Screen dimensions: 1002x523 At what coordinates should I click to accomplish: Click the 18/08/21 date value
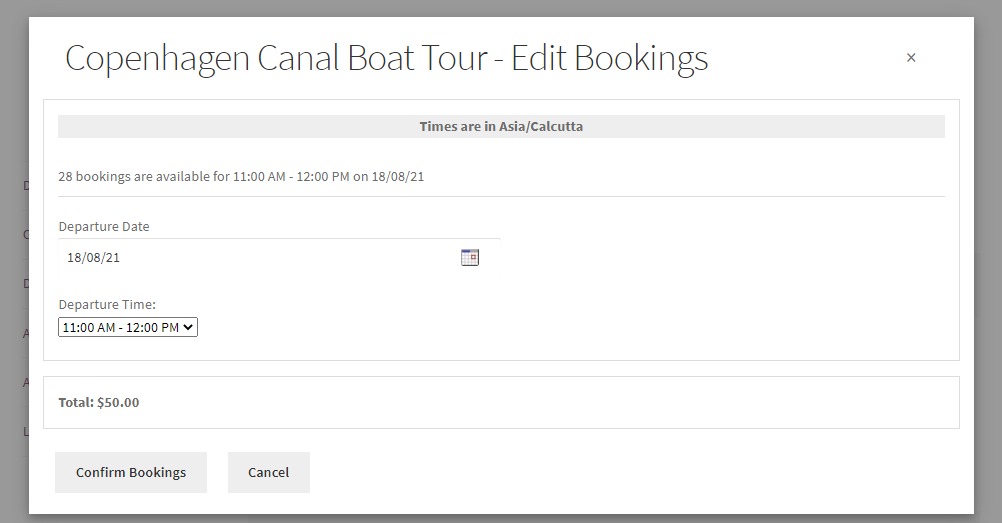94,258
